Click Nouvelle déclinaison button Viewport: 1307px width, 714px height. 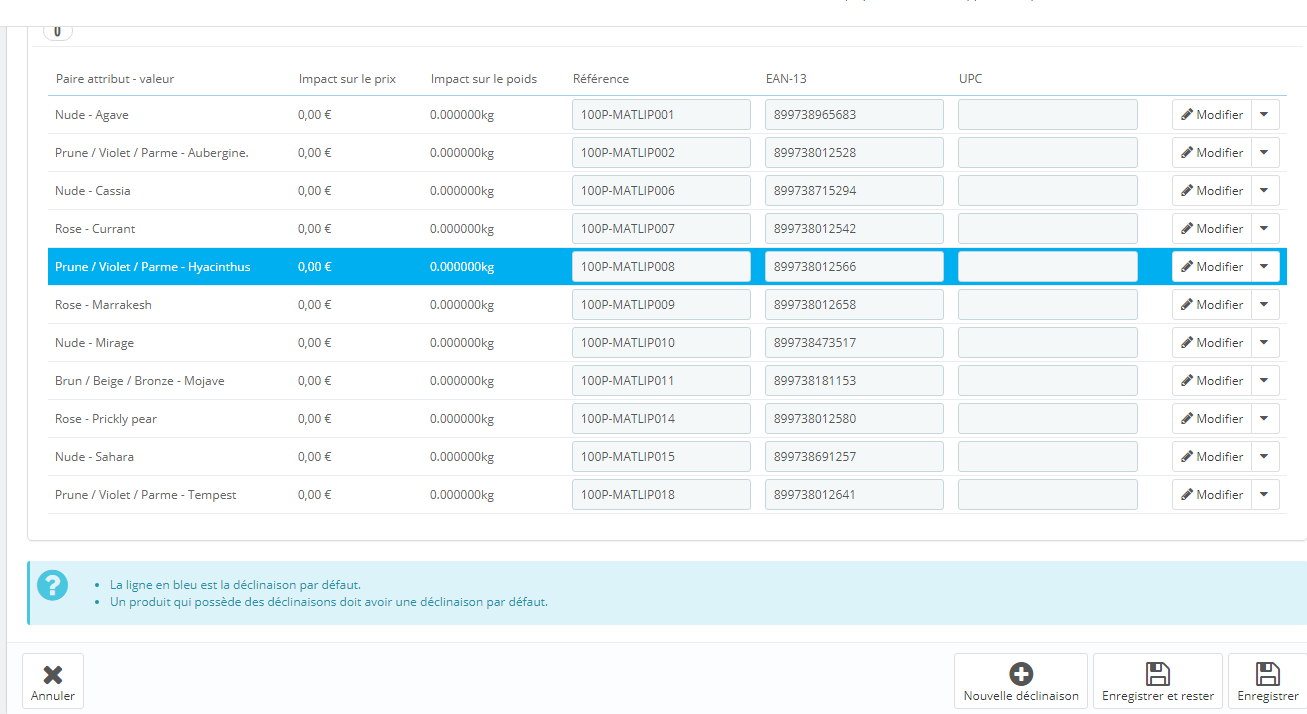coord(1021,681)
